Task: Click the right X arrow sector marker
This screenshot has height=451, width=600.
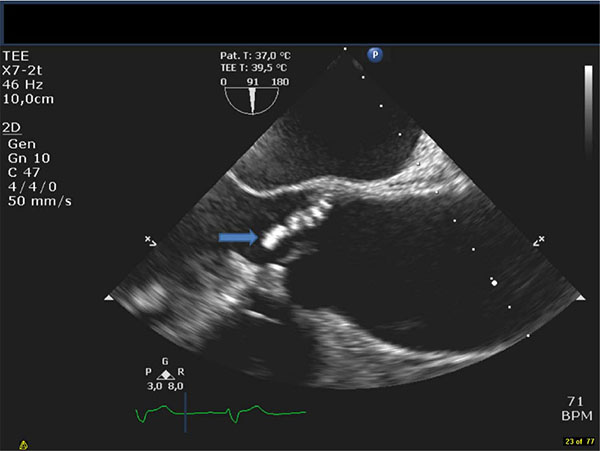Action: point(539,241)
